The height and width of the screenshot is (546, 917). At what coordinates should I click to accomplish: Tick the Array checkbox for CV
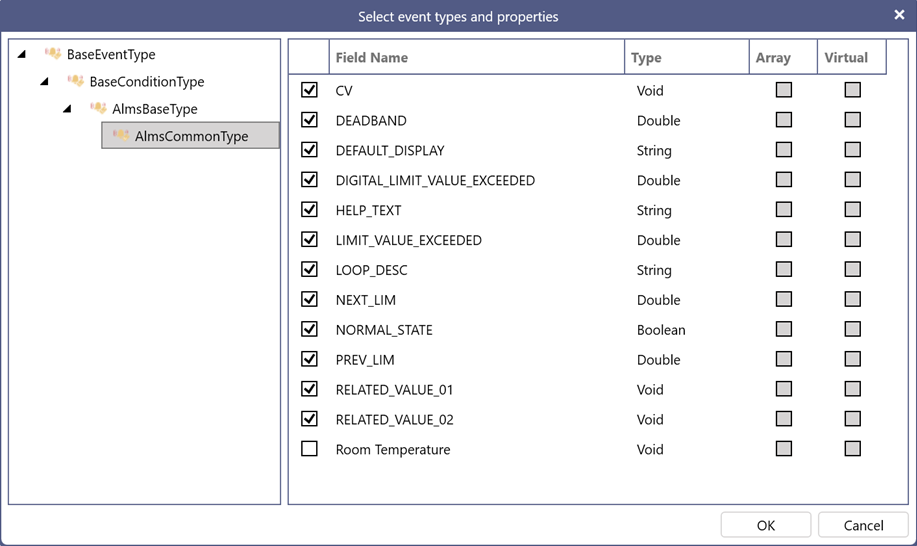(x=784, y=89)
